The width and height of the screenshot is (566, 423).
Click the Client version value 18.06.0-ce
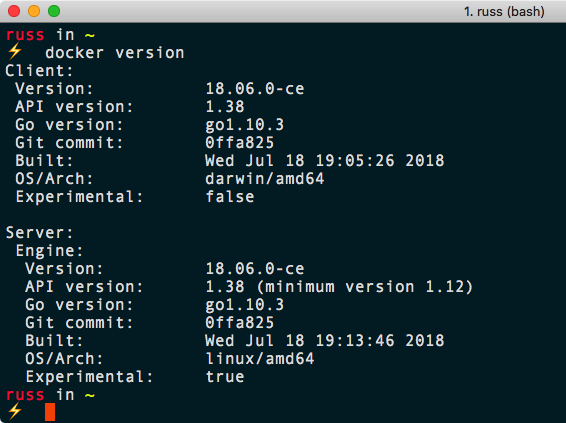(x=255, y=88)
